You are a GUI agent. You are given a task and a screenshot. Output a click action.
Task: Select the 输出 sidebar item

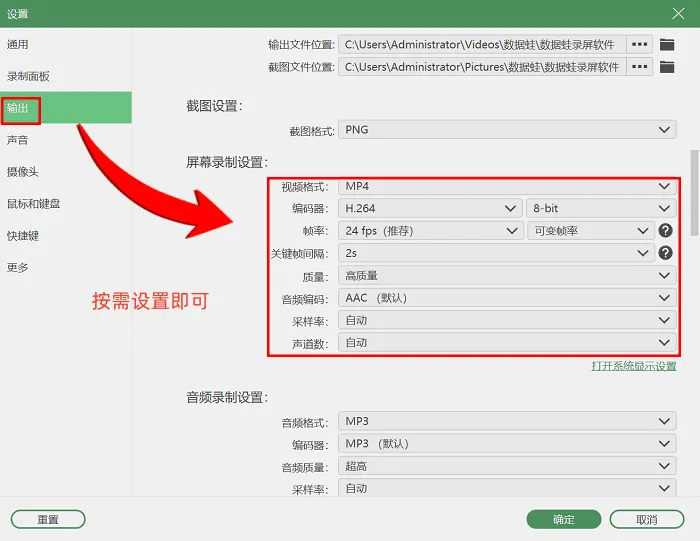[66, 108]
